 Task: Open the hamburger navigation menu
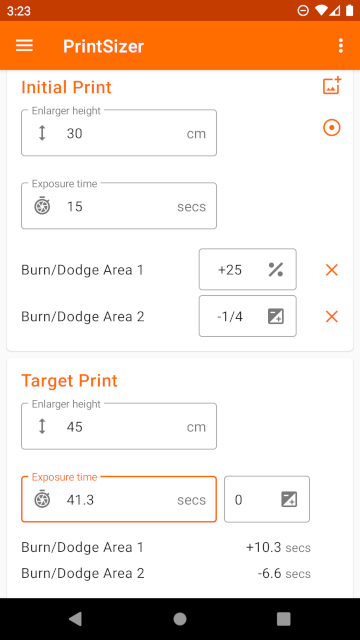pos(24,46)
